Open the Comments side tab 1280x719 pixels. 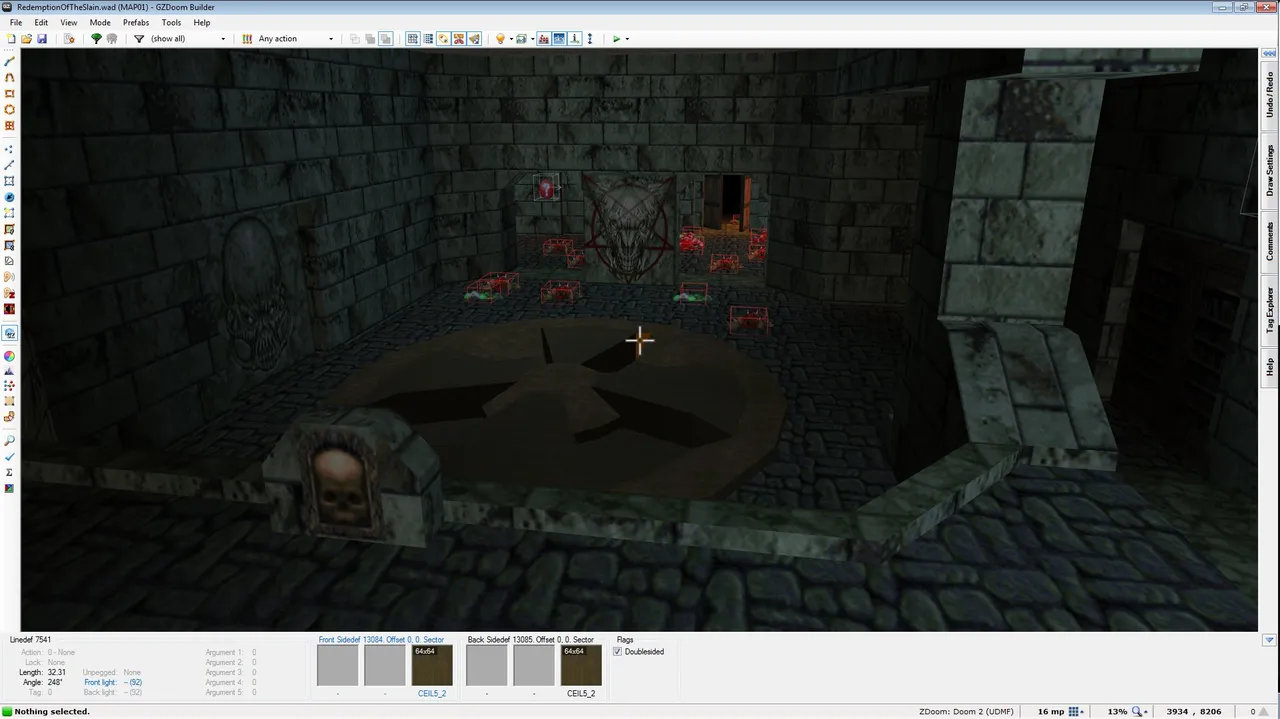pos(1270,240)
